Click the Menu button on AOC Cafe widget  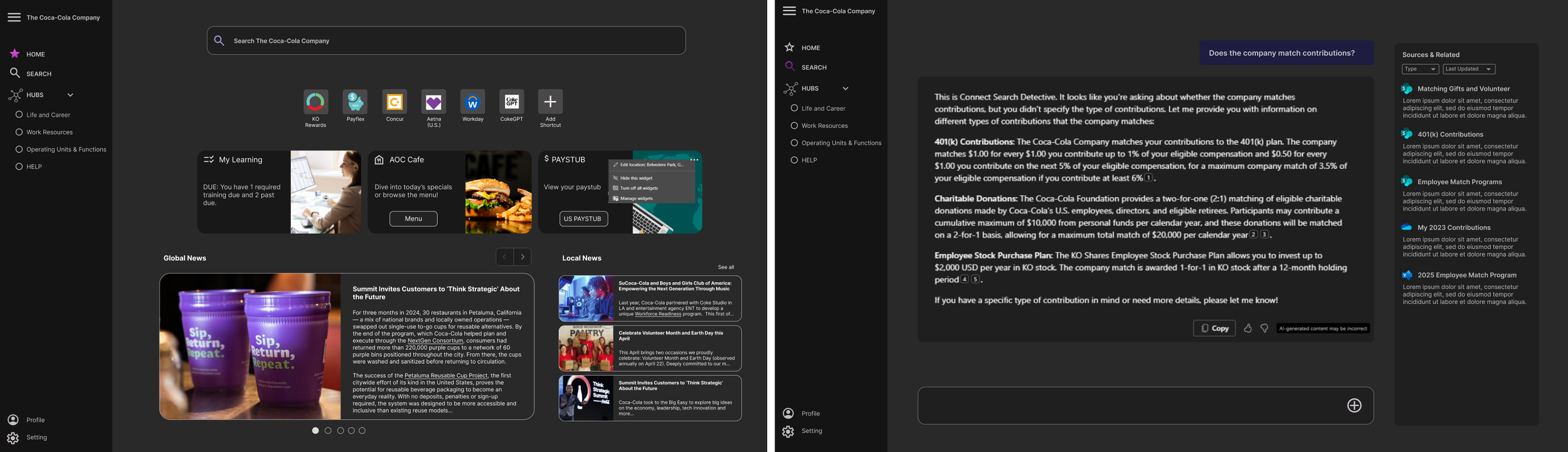[x=413, y=219]
